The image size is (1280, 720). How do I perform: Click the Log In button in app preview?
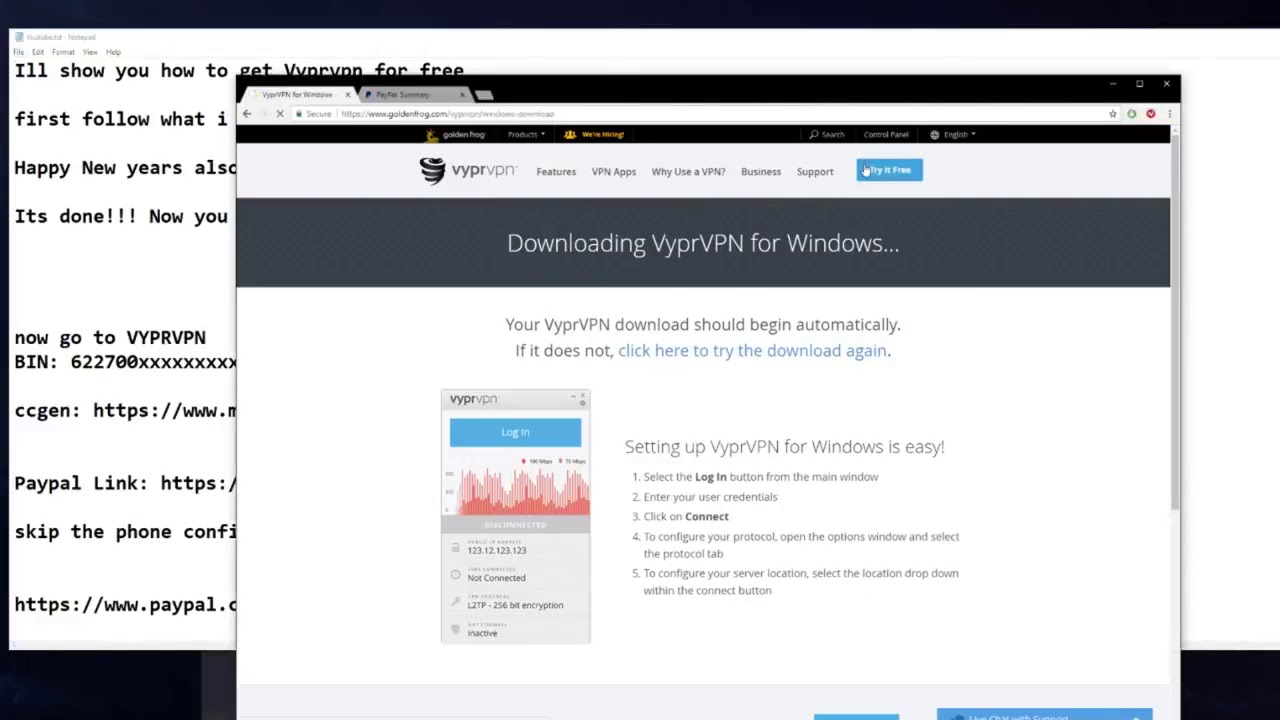point(515,432)
